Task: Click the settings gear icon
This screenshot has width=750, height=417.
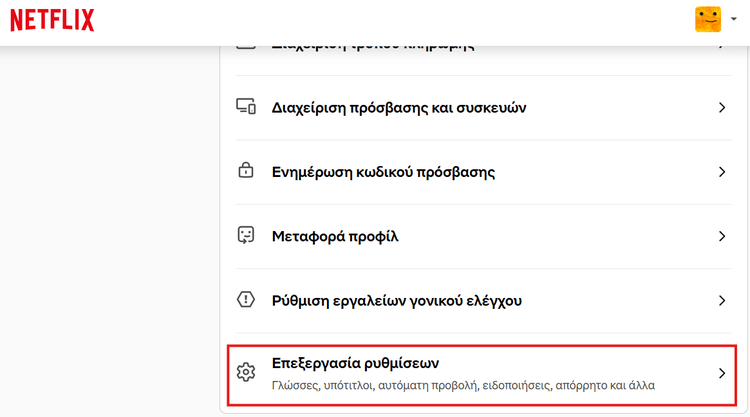Action: click(246, 373)
